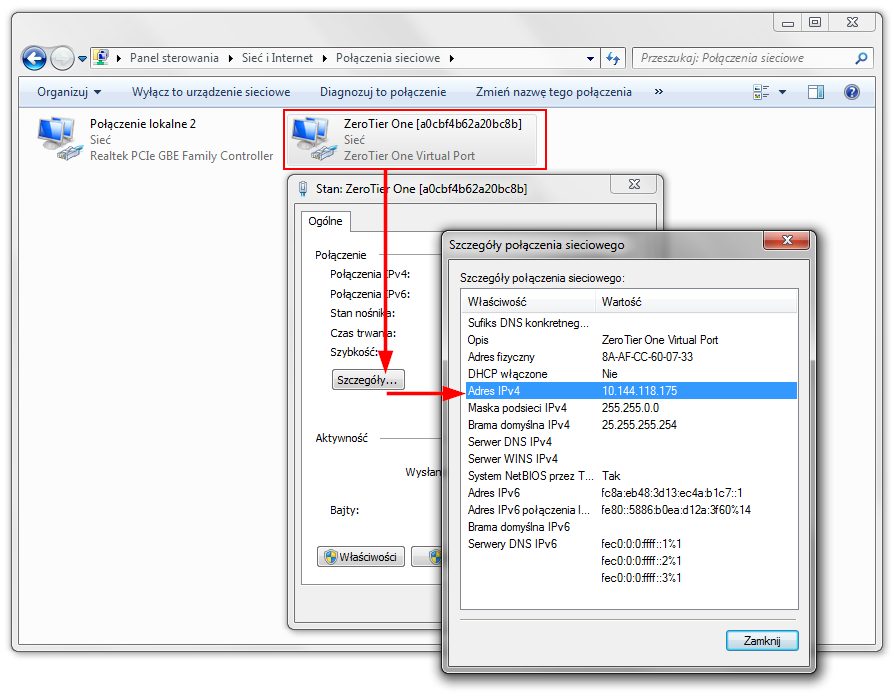
Task: Open the Organizuj menu
Action: tap(69, 92)
